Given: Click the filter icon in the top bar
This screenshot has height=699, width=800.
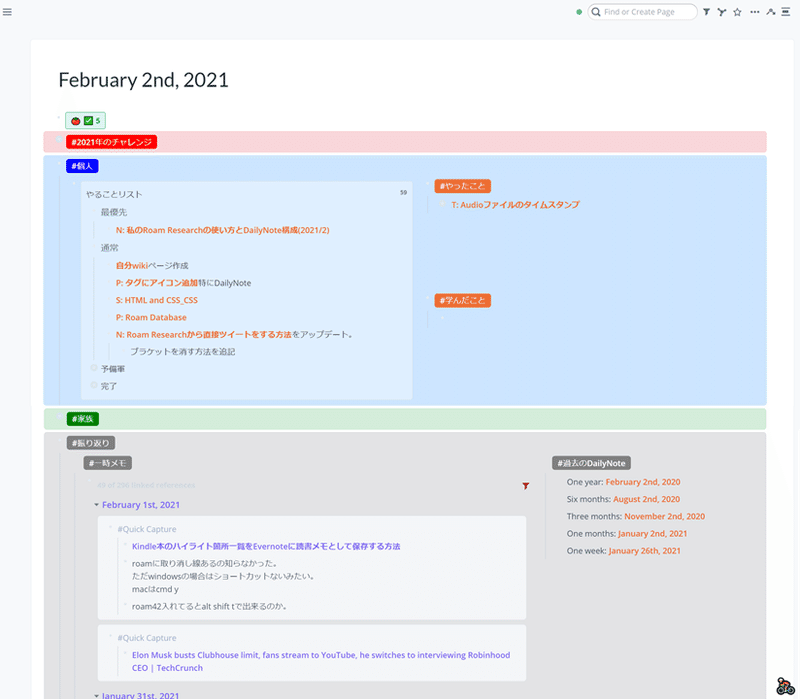Looking at the screenshot, I should tap(707, 11).
